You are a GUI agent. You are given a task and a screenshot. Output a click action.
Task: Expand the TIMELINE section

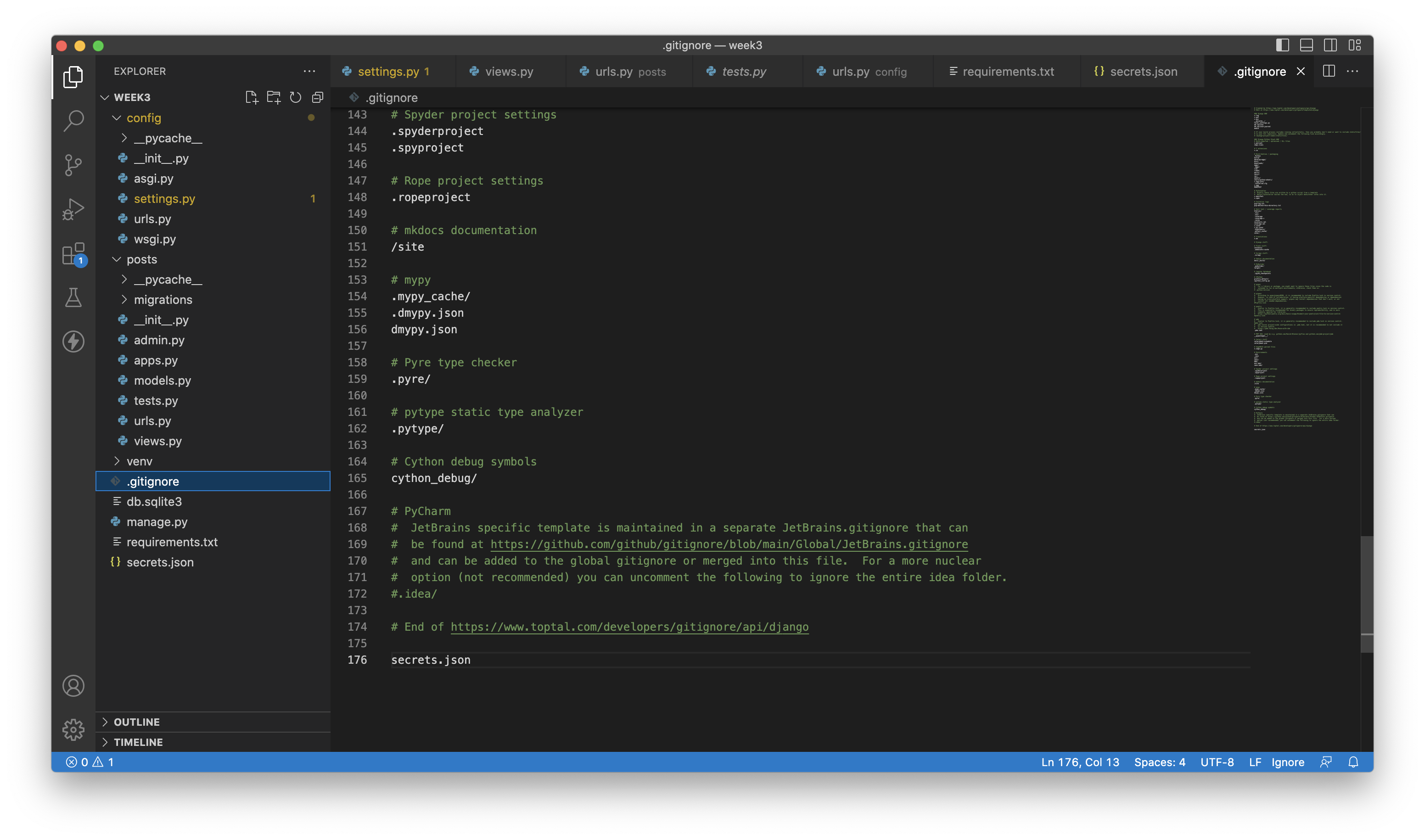tap(139, 742)
